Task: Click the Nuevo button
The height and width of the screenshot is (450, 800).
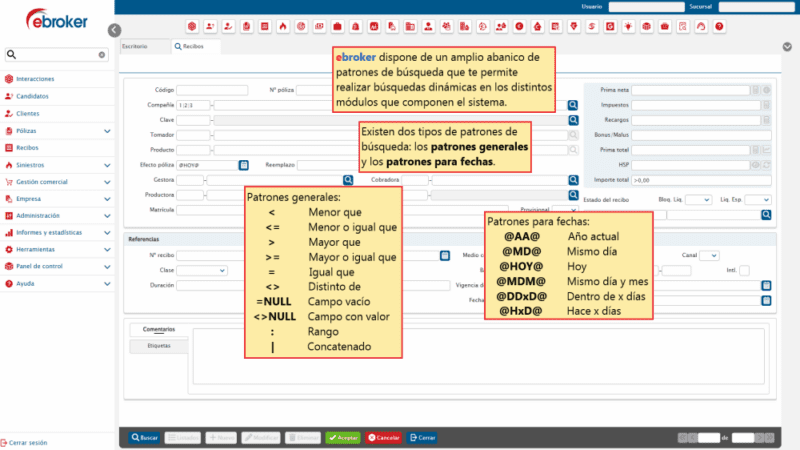Action: pyautogui.click(x=221, y=438)
